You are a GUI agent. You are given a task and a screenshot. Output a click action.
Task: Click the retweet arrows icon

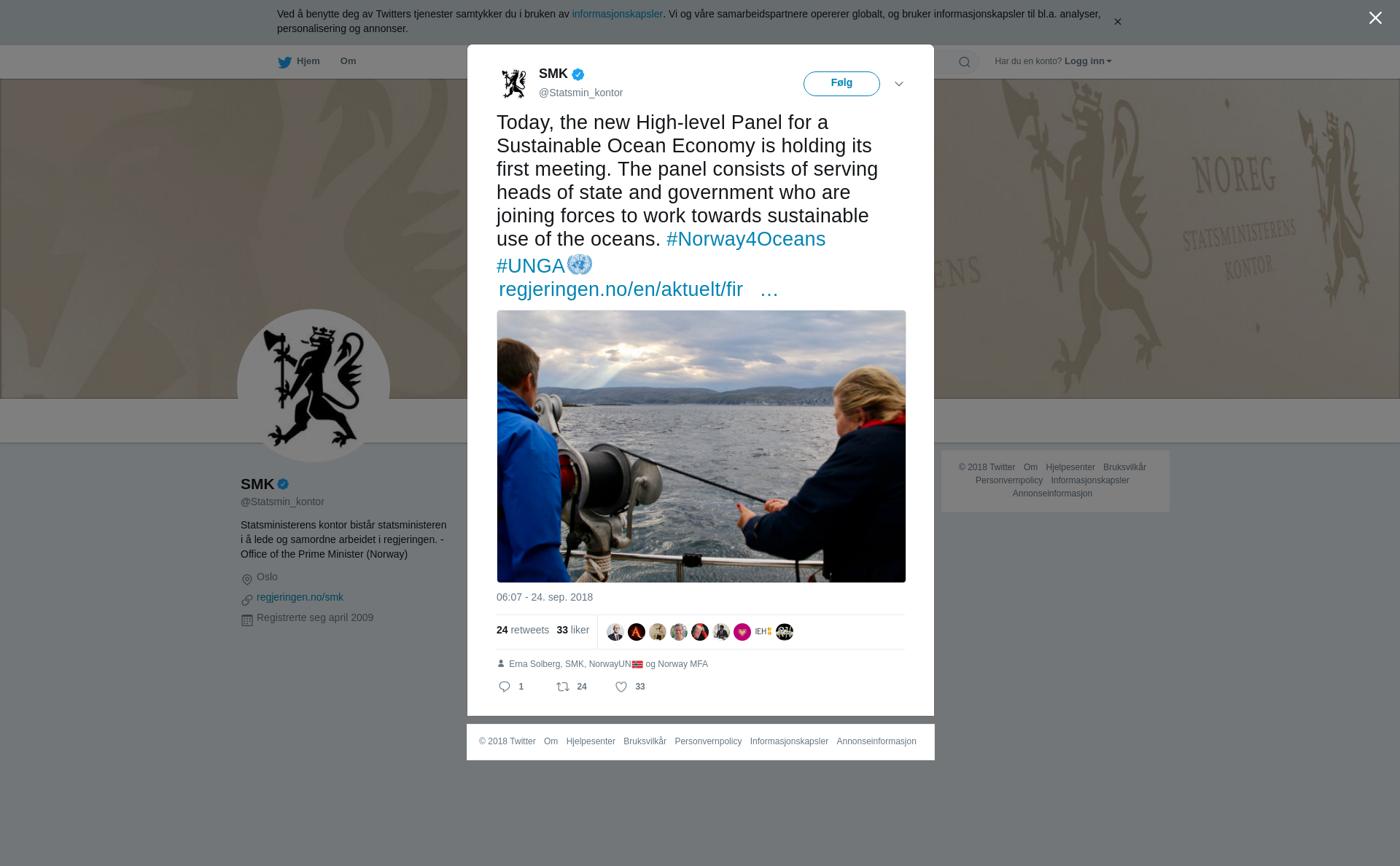(563, 687)
